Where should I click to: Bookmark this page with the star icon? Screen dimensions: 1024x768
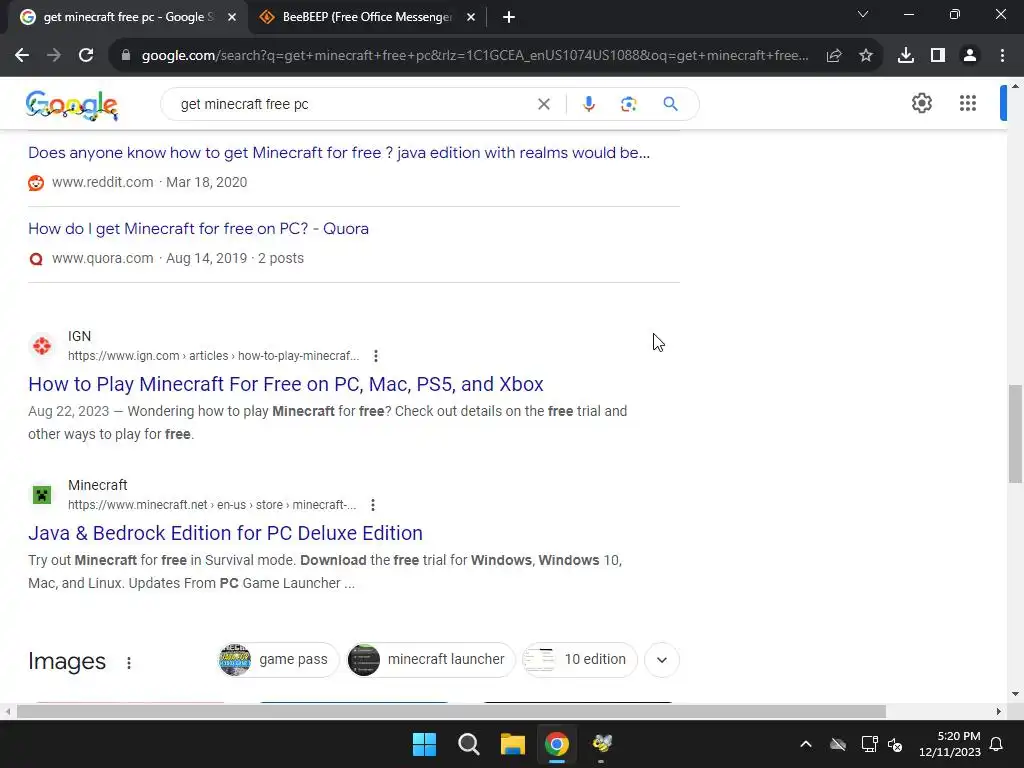pyautogui.click(x=865, y=56)
